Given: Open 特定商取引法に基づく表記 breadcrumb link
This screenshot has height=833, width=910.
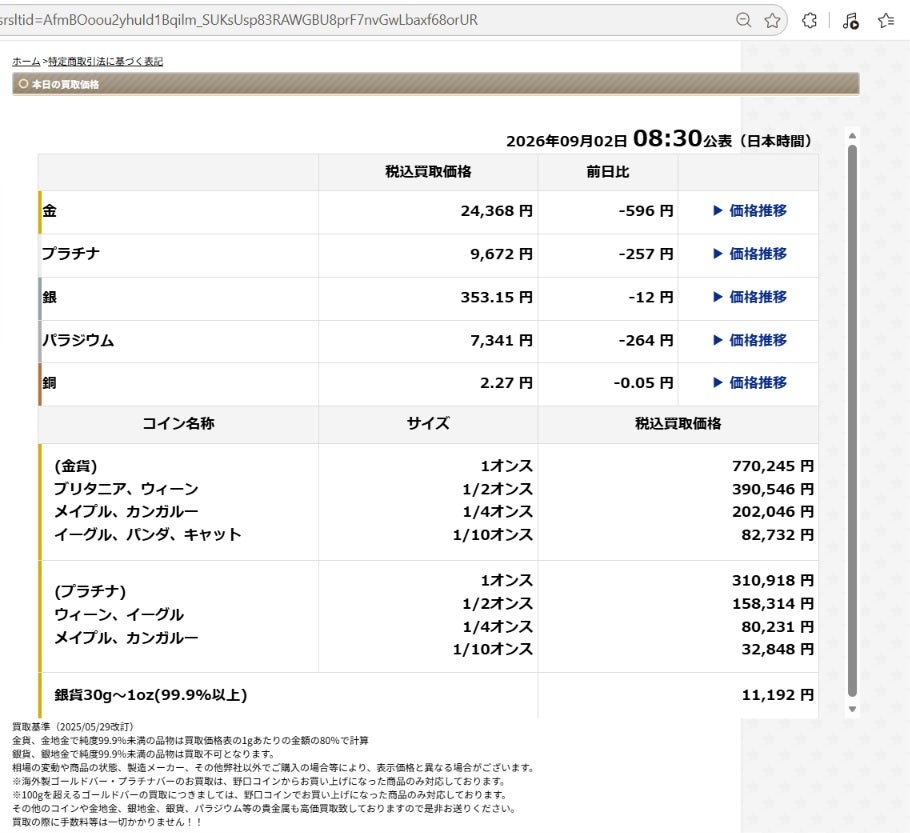Looking at the screenshot, I should 106,62.
